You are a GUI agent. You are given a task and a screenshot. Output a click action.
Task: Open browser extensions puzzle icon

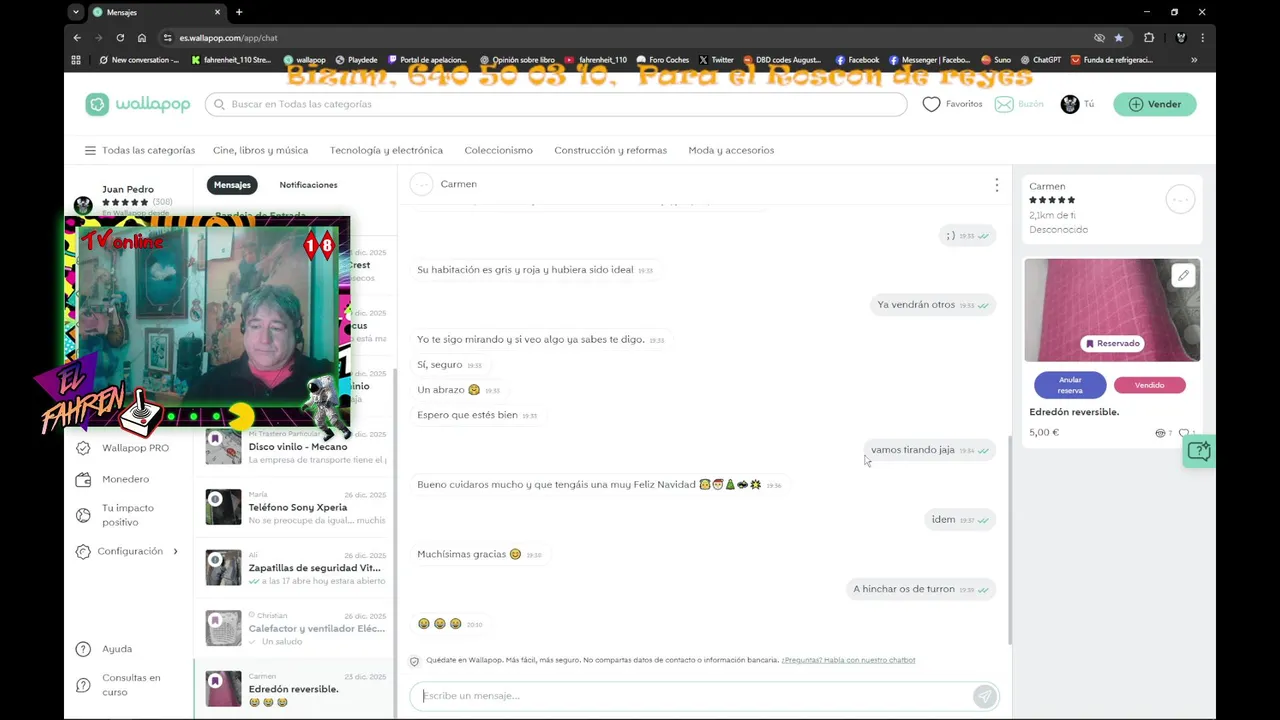pyautogui.click(x=1149, y=38)
